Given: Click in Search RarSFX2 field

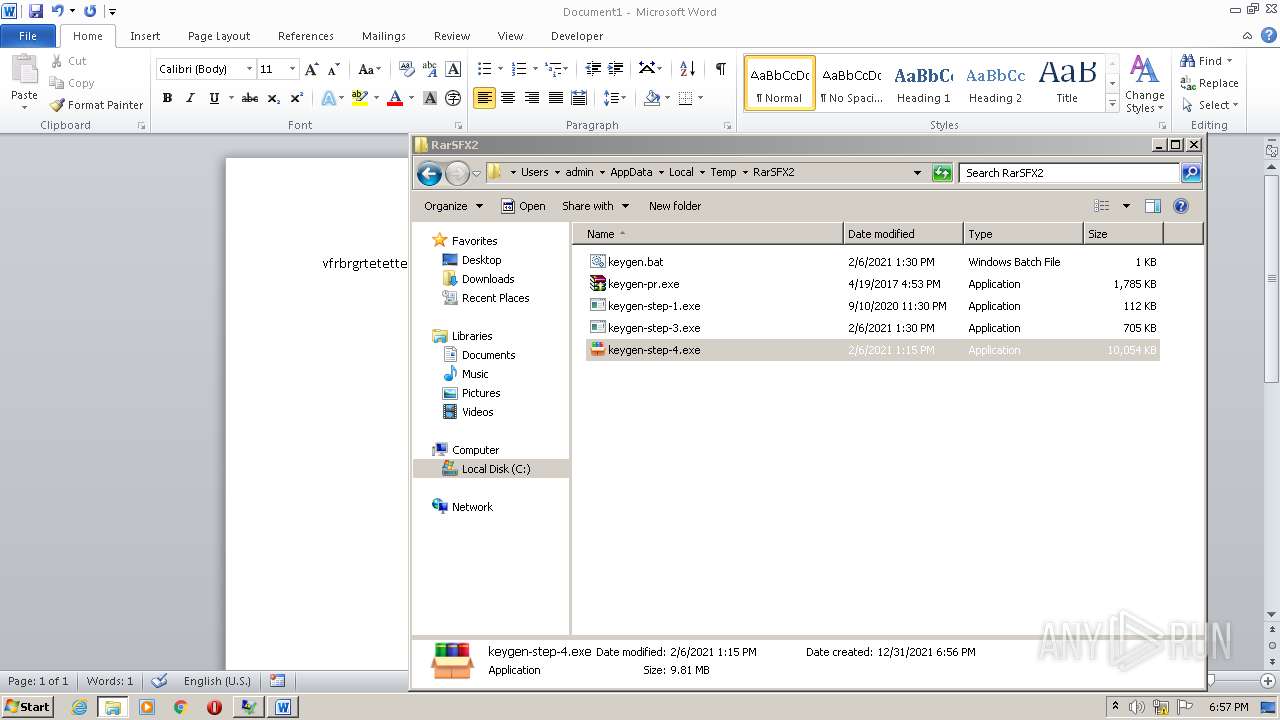Looking at the screenshot, I should pos(1069,173).
